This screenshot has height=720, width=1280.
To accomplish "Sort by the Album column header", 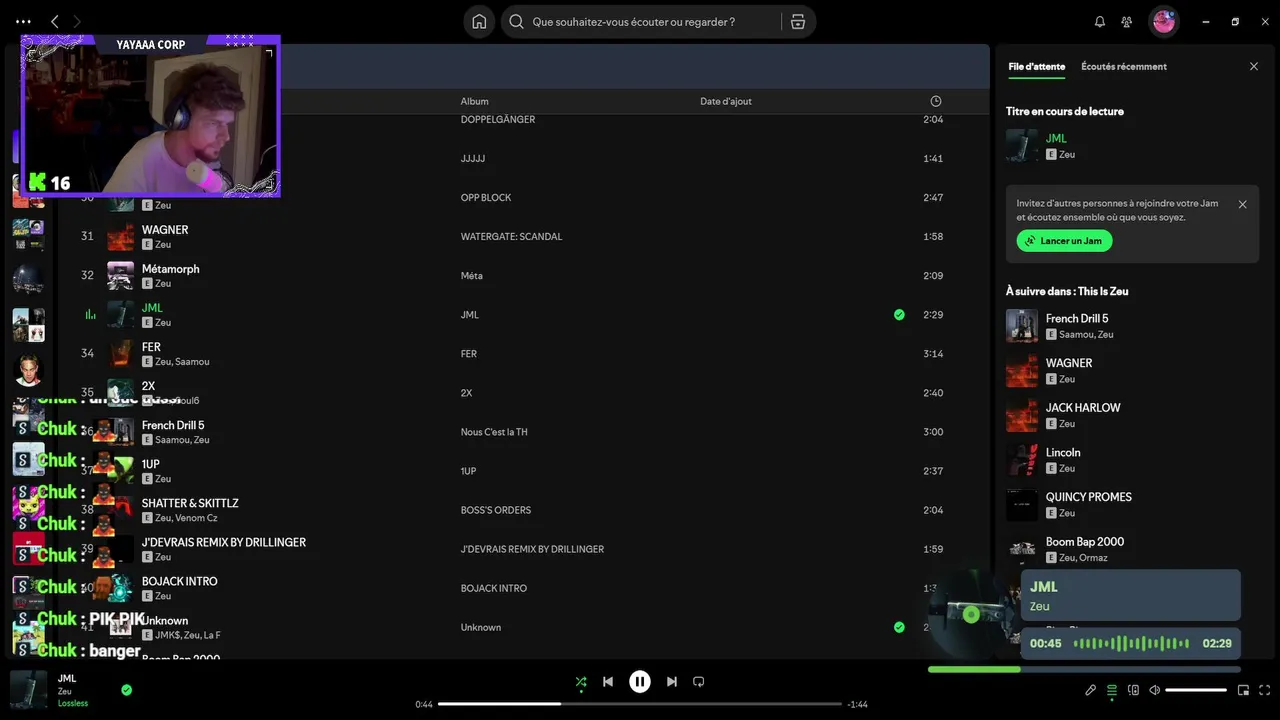I will click(x=474, y=102).
